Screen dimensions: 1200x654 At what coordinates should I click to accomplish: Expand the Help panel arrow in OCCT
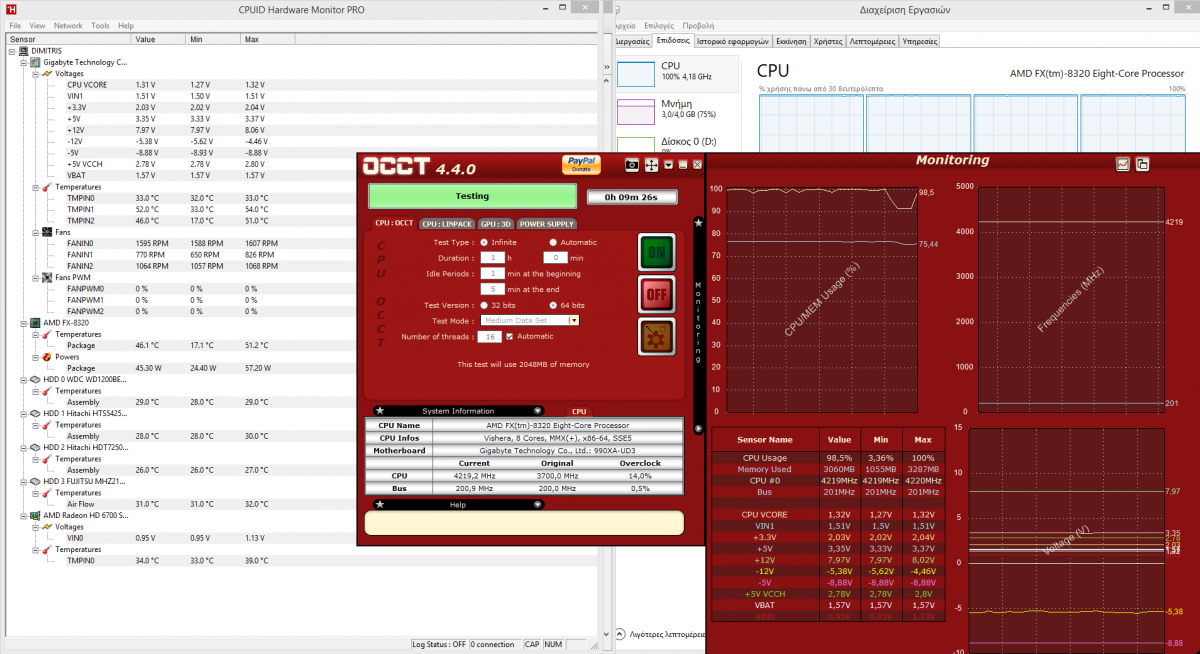coord(538,505)
